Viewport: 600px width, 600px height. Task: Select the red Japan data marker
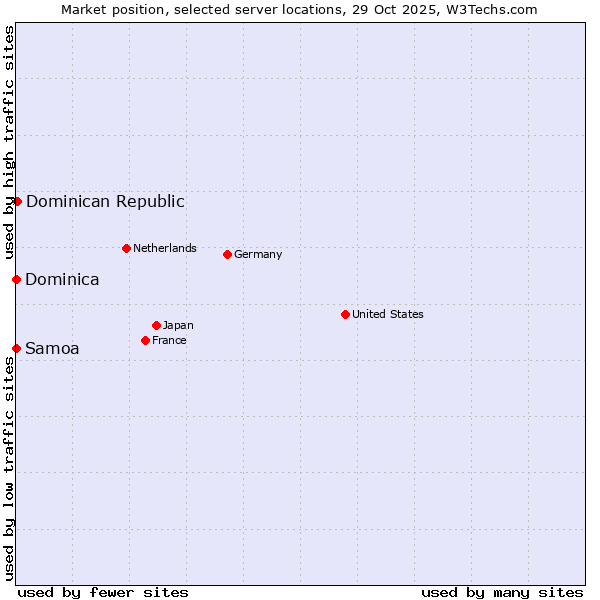pos(156,325)
